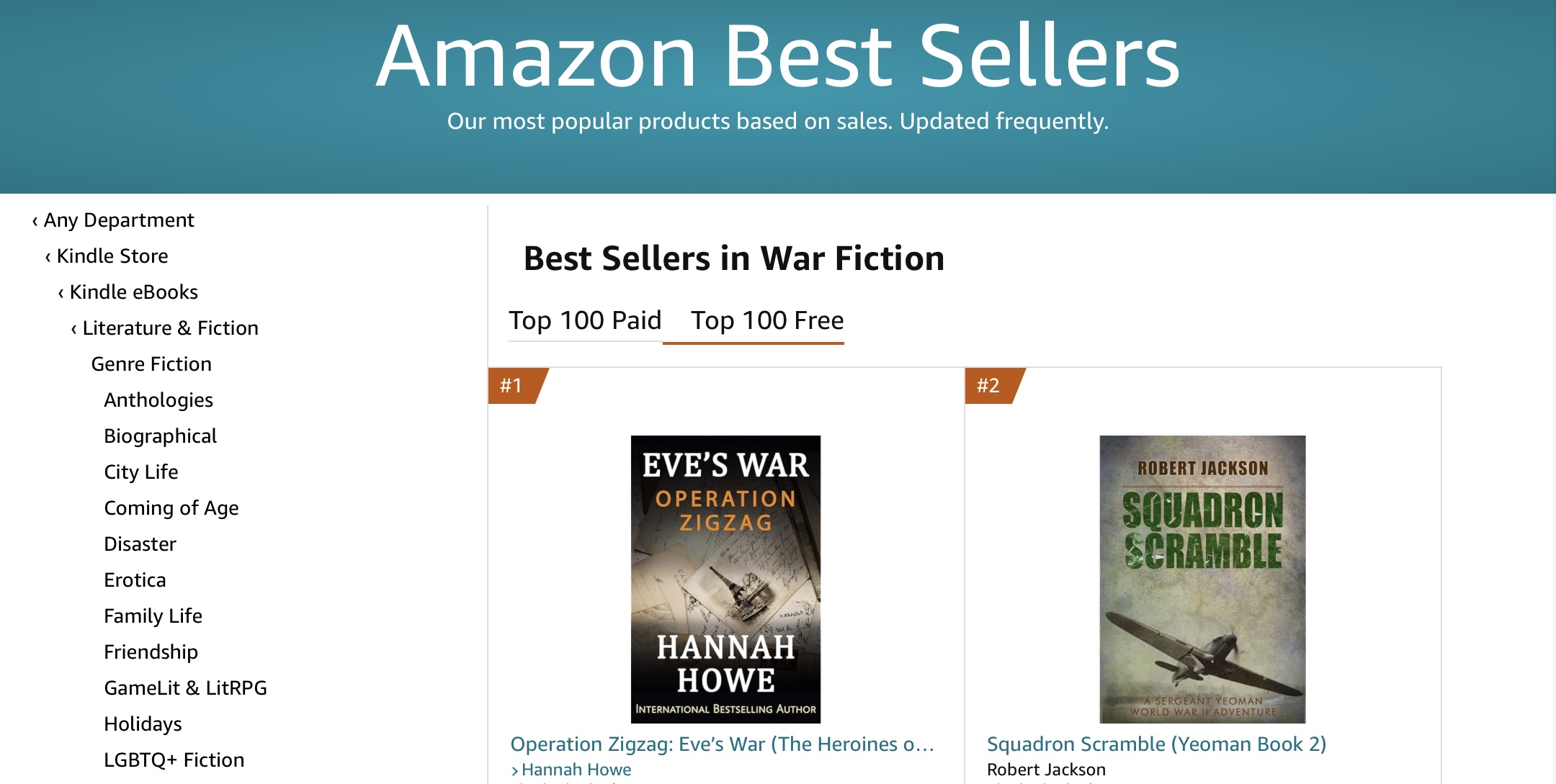This screenshot has width=1556, height=784.
Task: Select the City Life subcategory
Action: (x=140, y=472)
